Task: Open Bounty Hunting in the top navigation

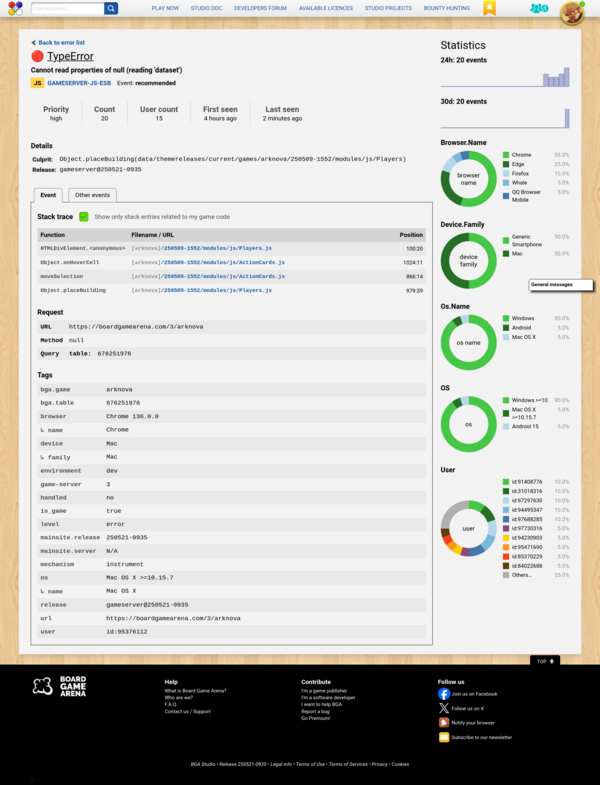Action: tap(446, 8)
